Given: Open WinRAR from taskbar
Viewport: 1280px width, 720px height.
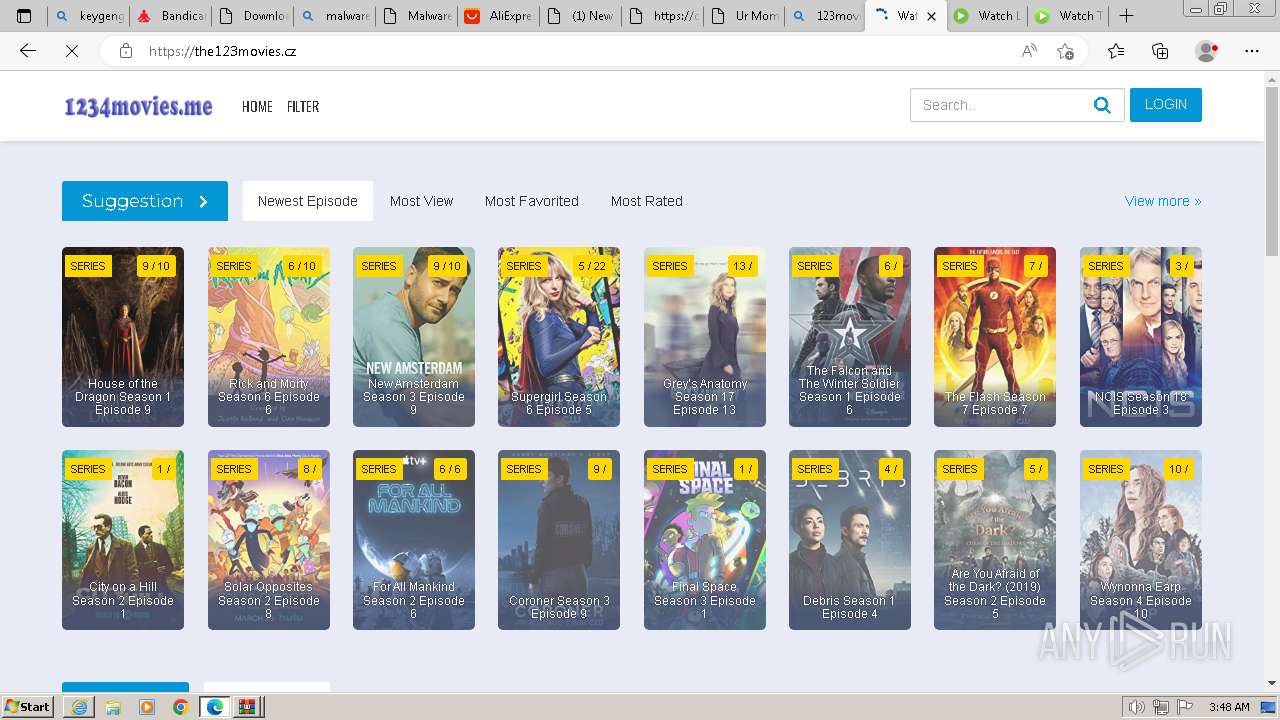Looking at the screenshot, I should (247, 707).
